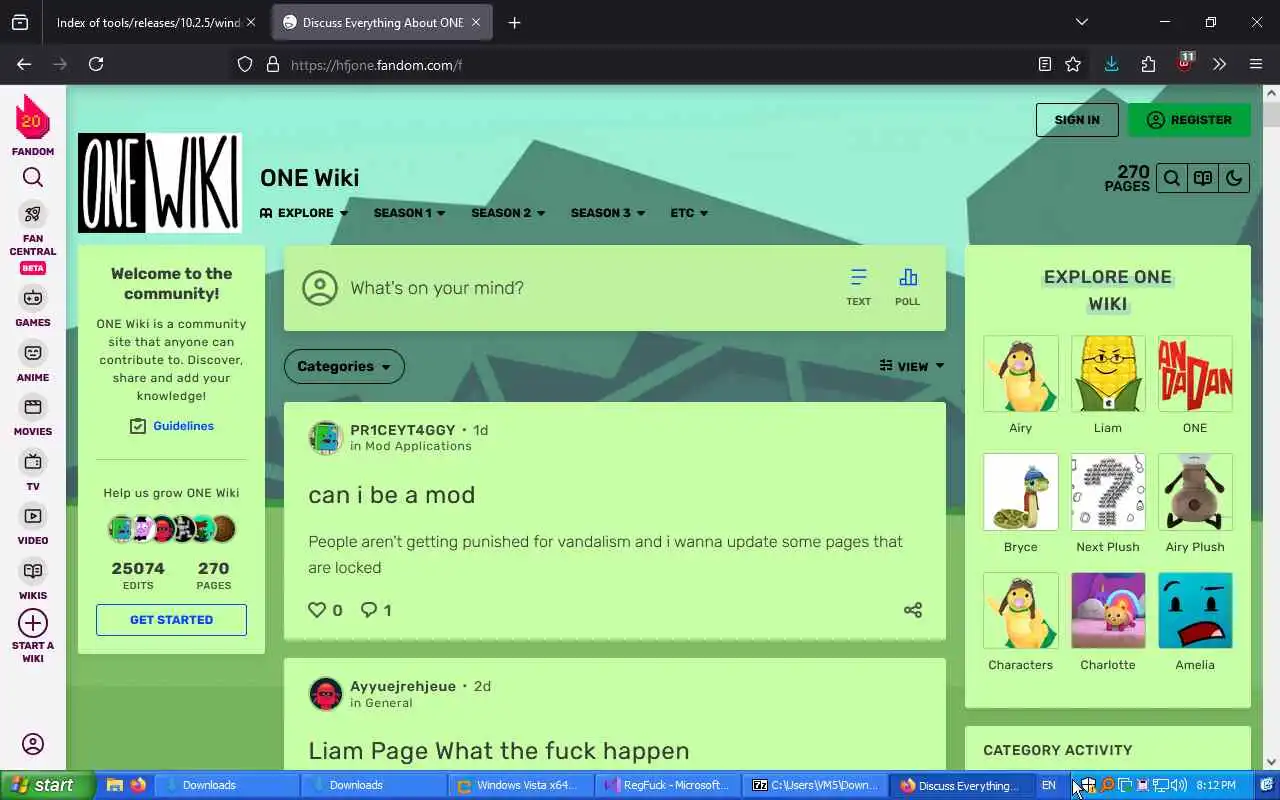Like the 'can i be a mod' post

point(317,609)
